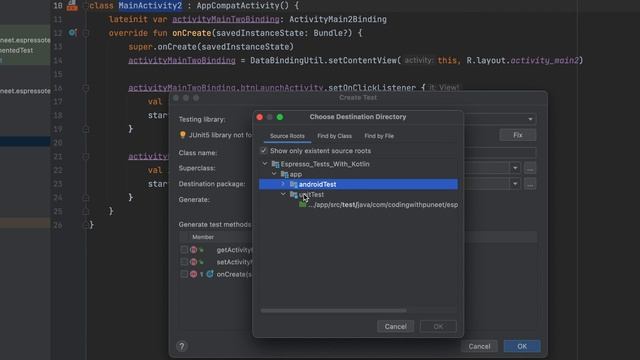Click MainActivity2 class name in editor
The image size is (640, 360).
coord(150,6)
